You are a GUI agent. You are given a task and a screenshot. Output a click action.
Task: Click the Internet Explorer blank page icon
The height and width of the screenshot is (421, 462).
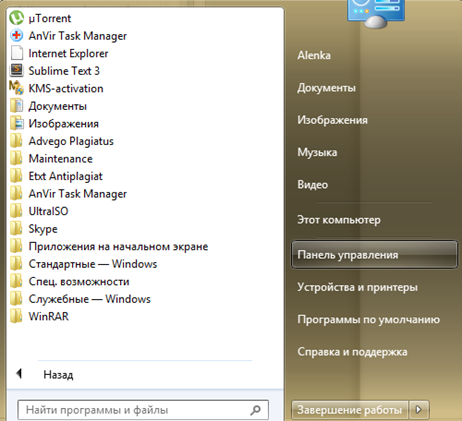[x=17, y=53]
